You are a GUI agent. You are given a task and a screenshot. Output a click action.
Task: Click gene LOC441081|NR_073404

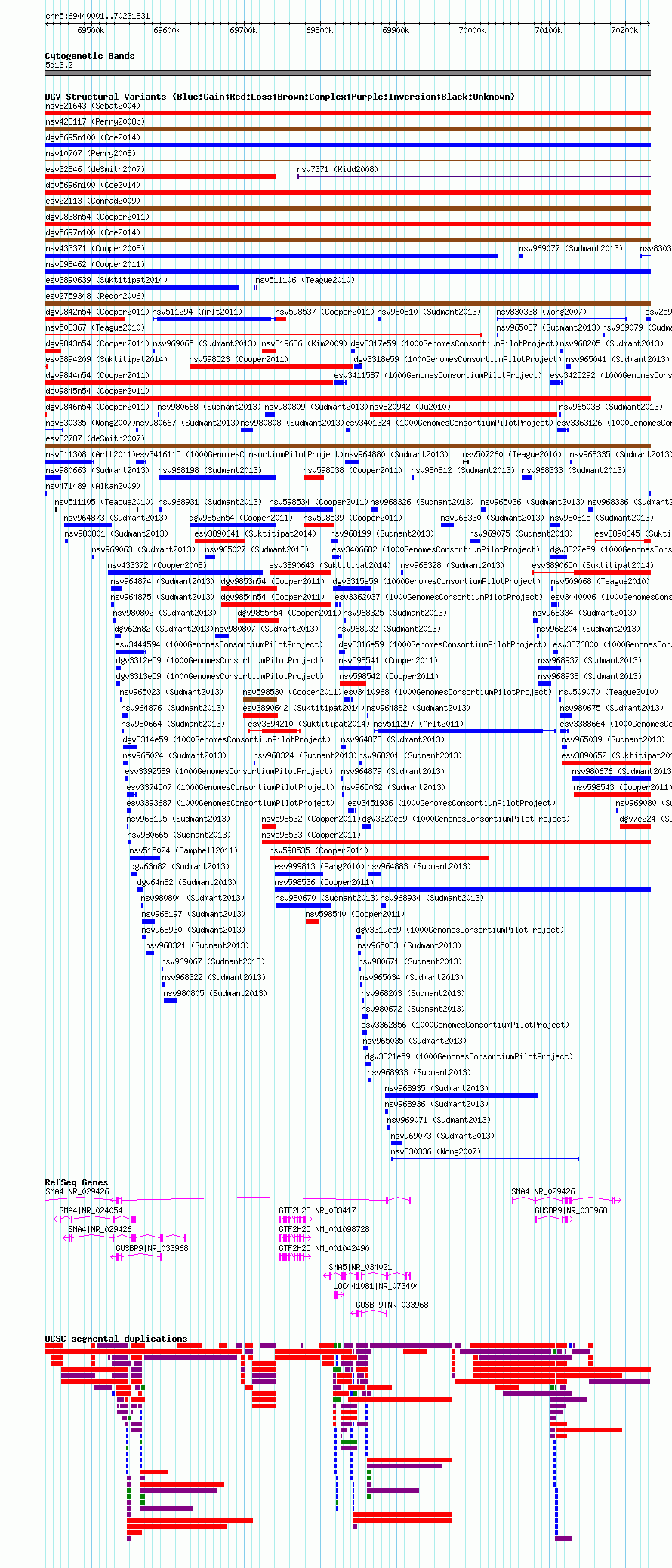click(376, 1286)
